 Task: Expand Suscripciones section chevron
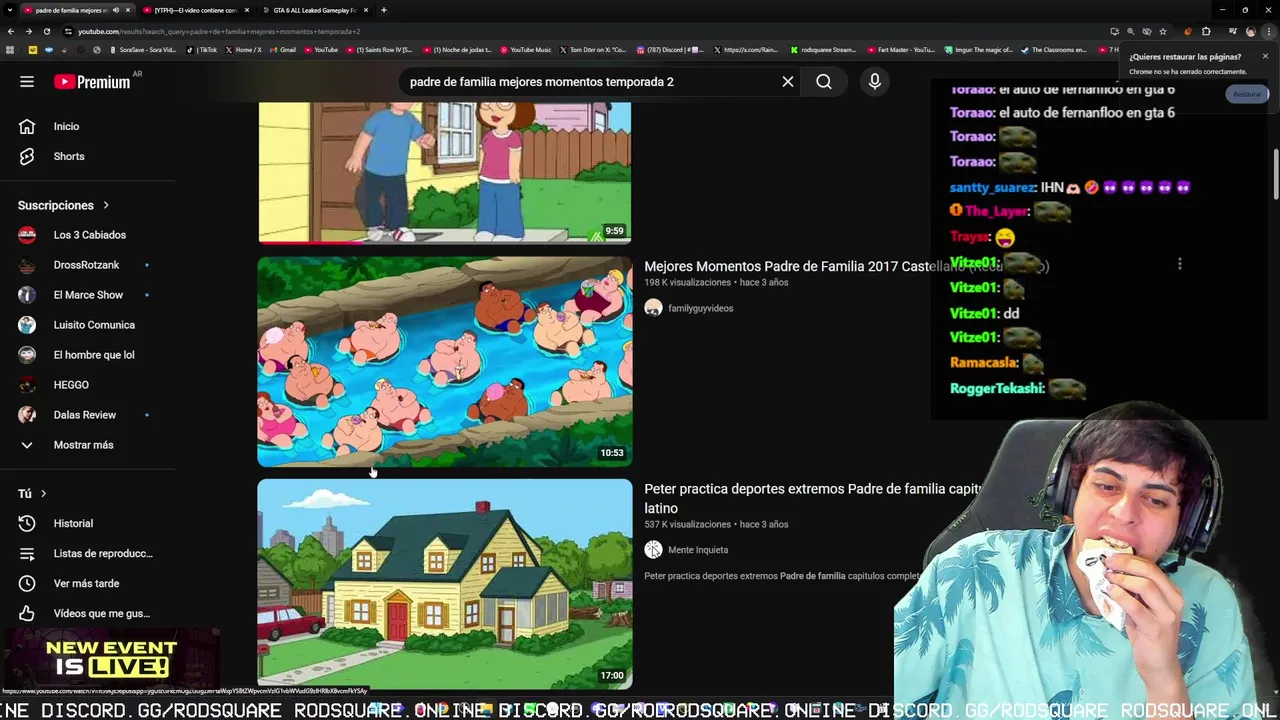pyautogui.click(x=106, y=205)
